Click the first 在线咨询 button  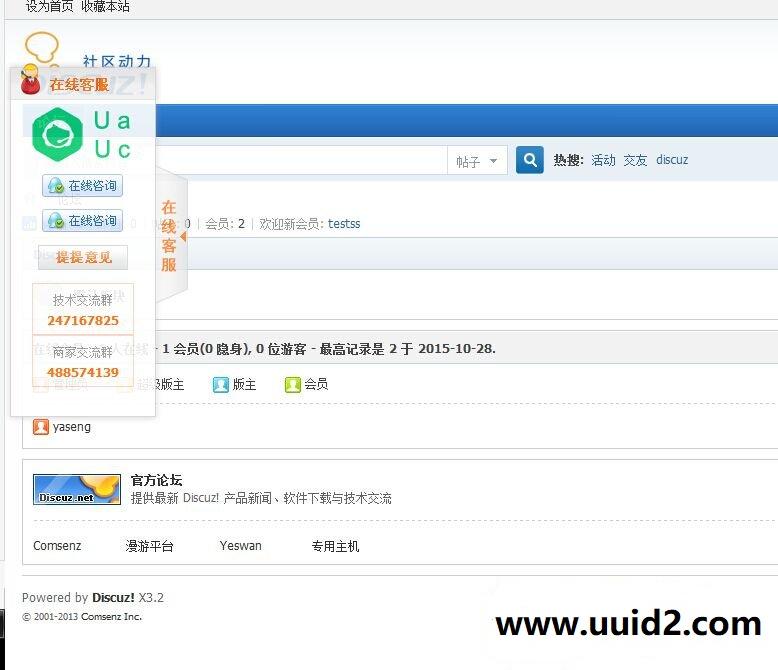82,186
